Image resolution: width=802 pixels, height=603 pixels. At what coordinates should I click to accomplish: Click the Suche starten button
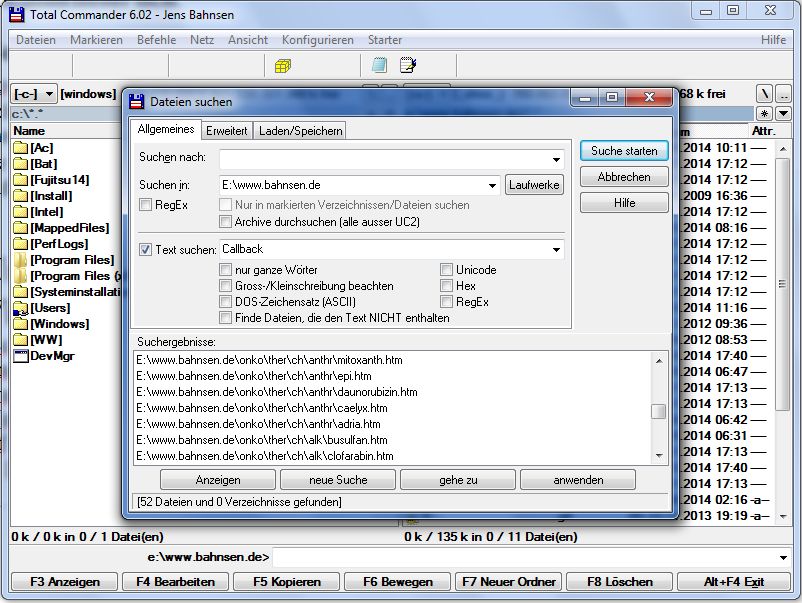tap(624, 151)
